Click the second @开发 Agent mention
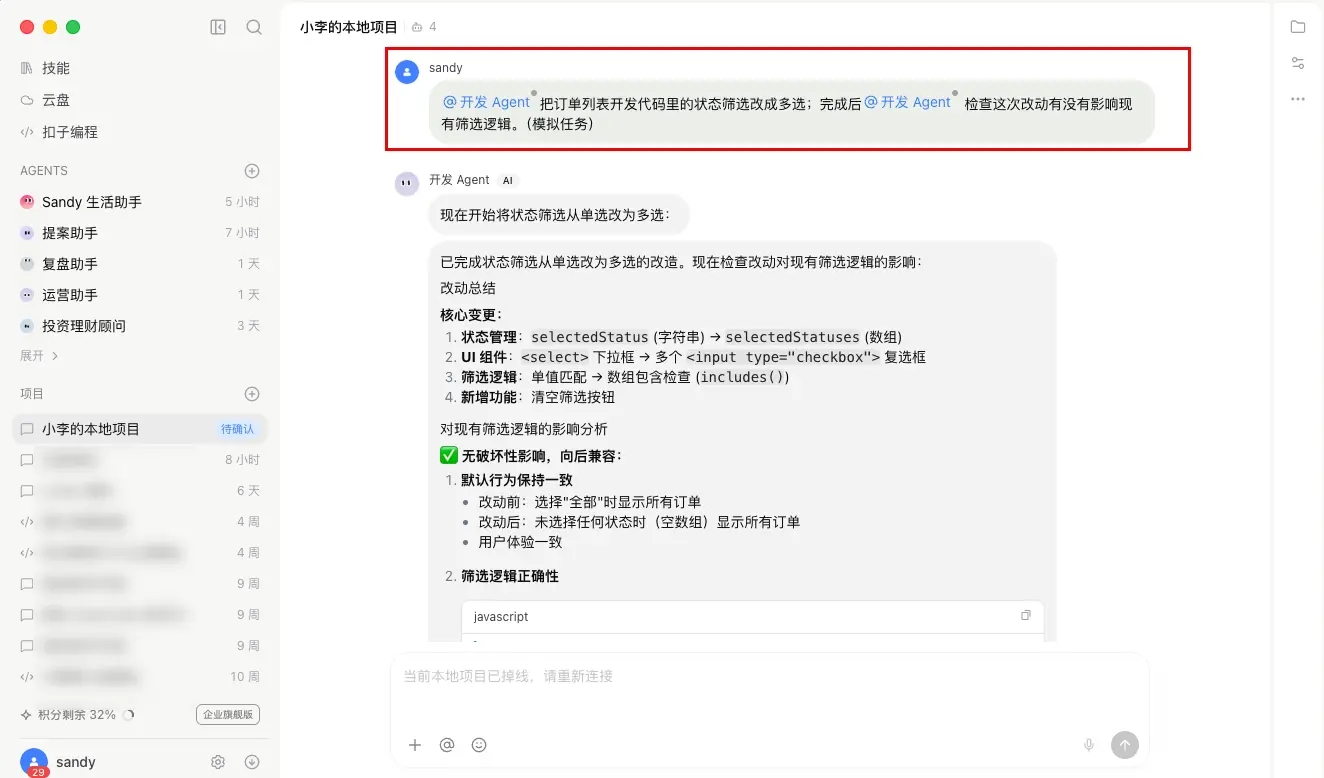 click(x=907, y=102)
